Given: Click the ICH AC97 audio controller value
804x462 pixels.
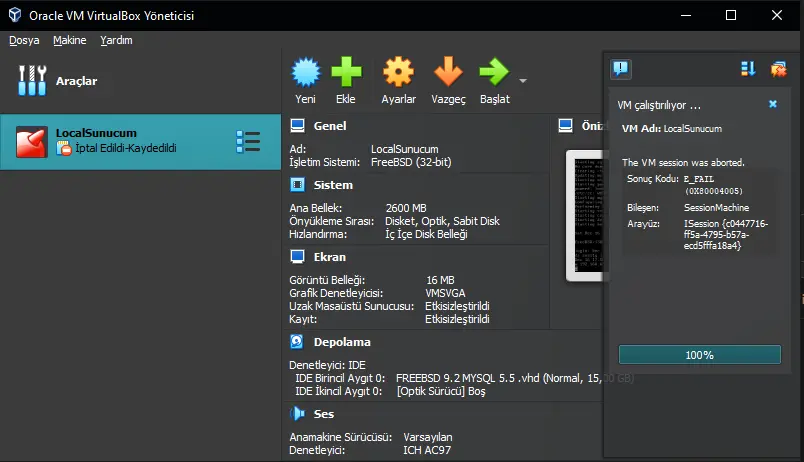Looking at the screenshot, I should click(x=427, y=450).
